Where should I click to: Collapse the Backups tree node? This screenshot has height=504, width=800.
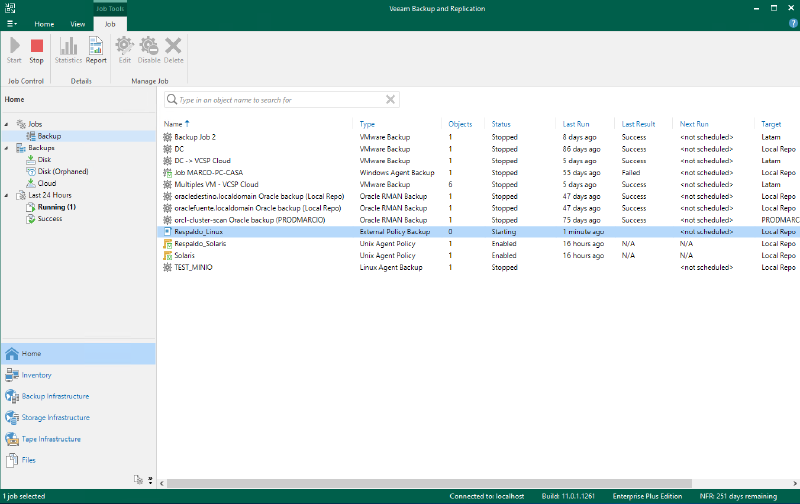tap(6, 148)
